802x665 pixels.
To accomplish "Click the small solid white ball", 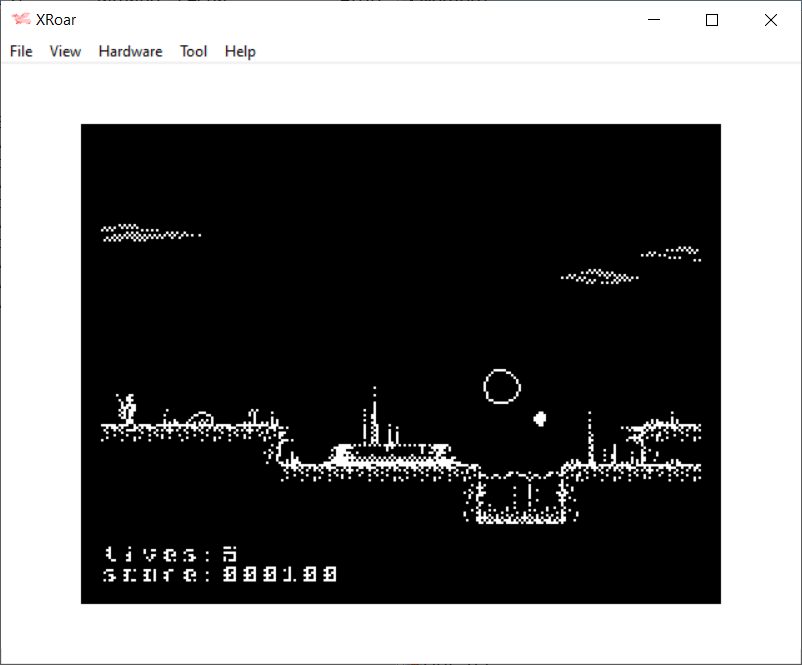I will pos(540,418).
